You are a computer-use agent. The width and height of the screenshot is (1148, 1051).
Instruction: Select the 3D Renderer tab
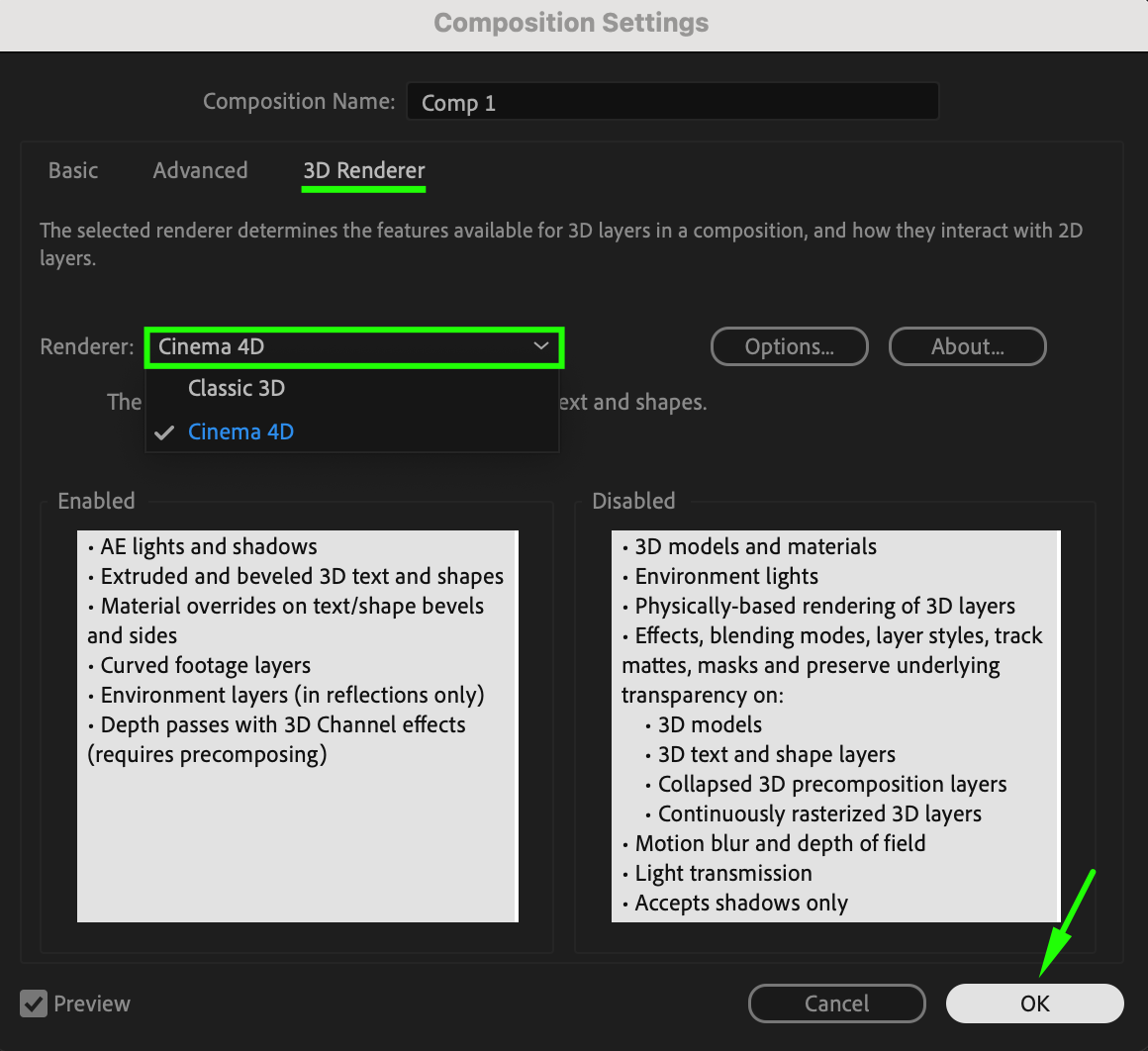tap(364, 170)
